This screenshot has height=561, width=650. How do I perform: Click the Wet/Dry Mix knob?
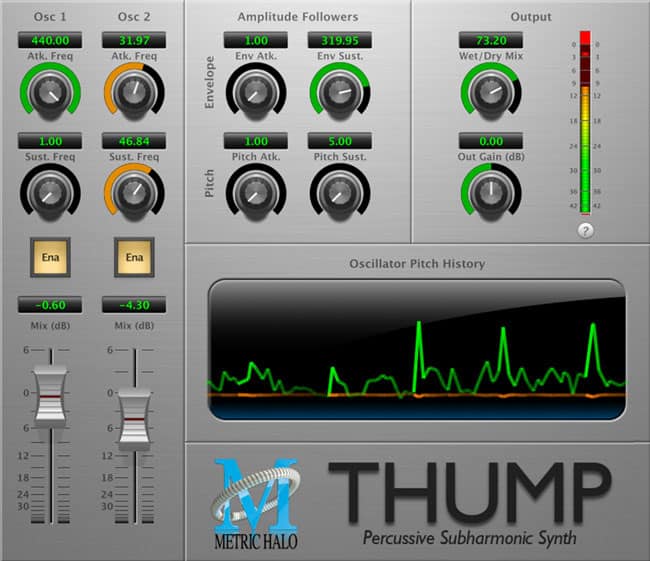pyautogui.click(x=491, y=92)
